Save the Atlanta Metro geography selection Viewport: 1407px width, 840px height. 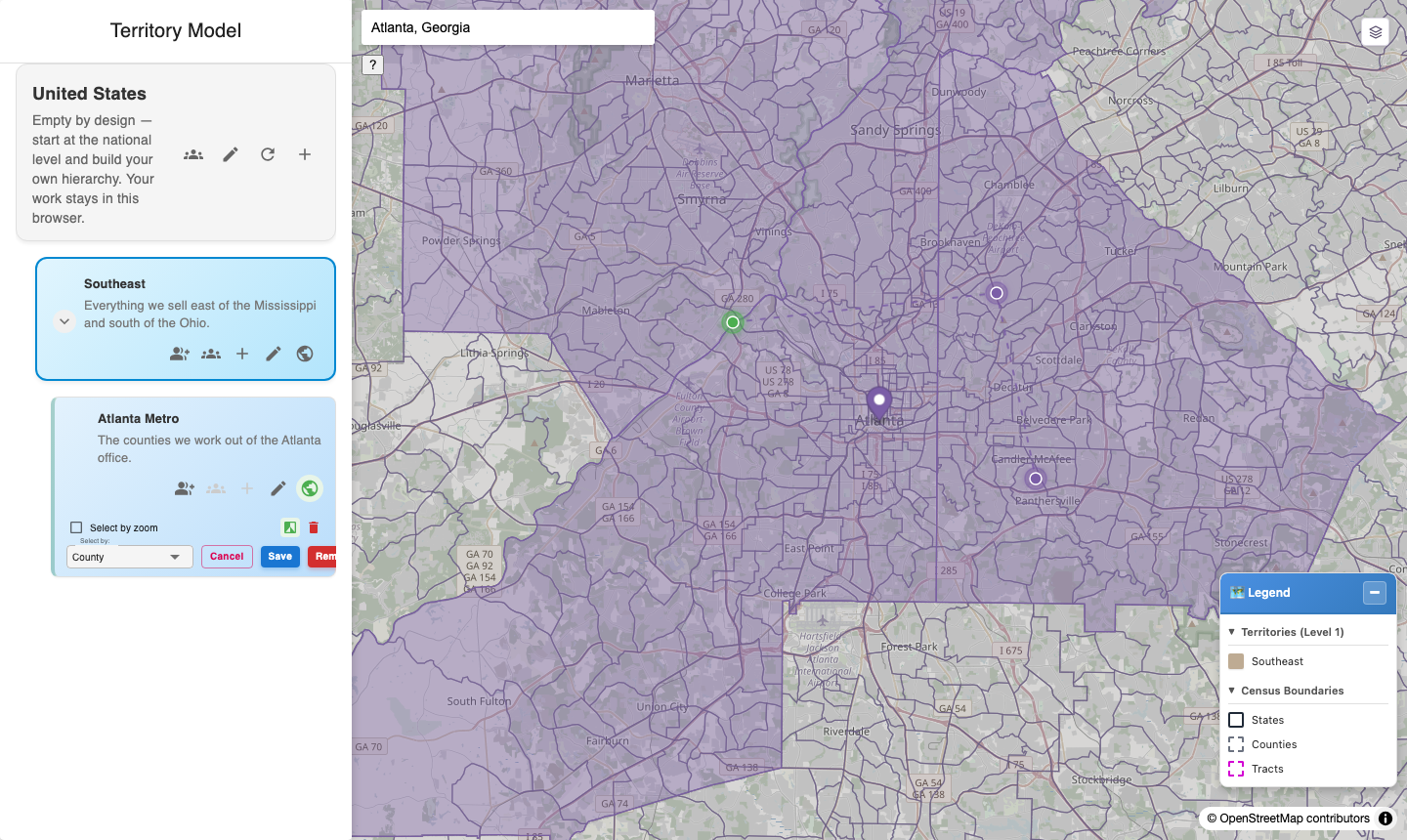point(280,557)
